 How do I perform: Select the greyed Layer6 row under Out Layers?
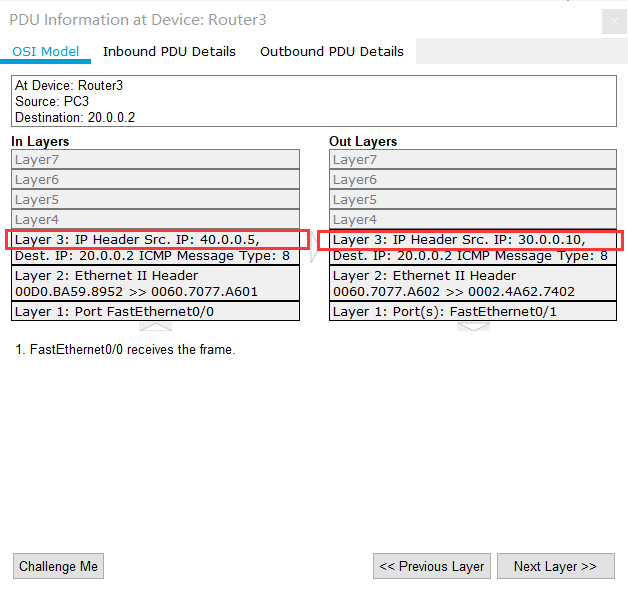tap(473, 179)
